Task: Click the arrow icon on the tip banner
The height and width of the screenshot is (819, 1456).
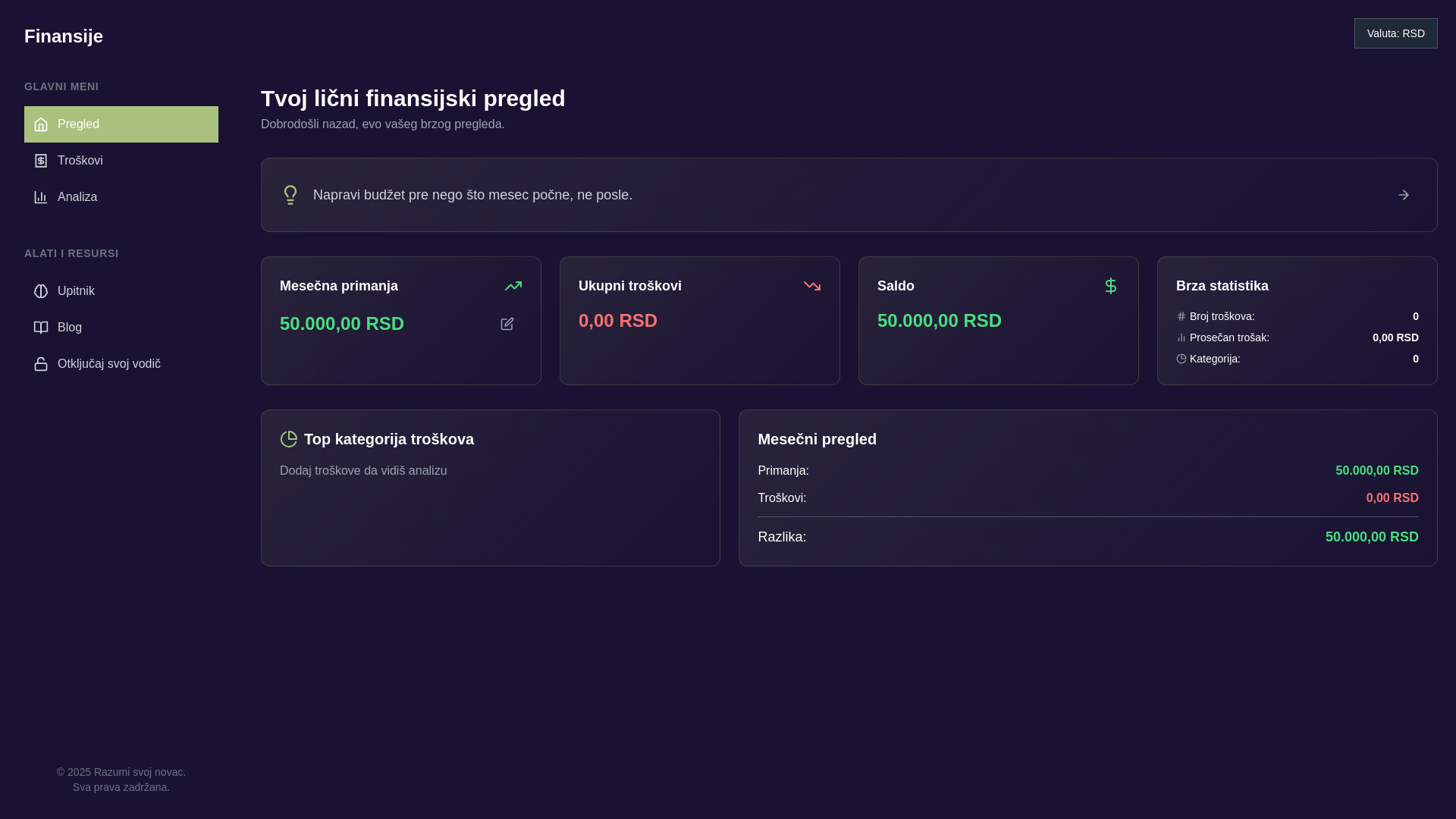Action: point(1404,195)
